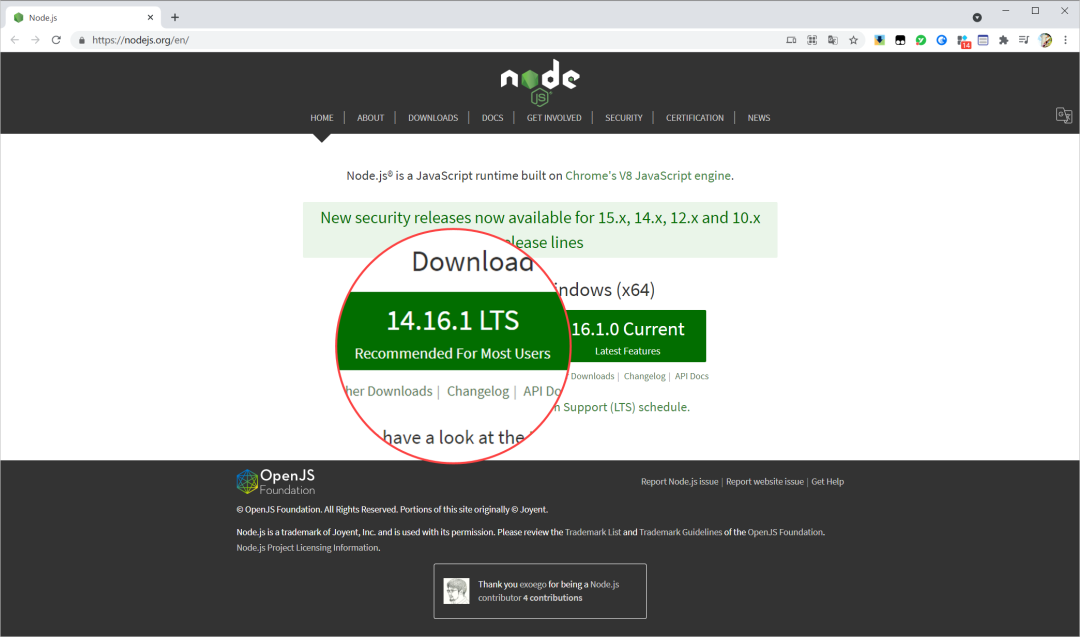Open the DOWNLOADS navigation item
The image size is (1080, 637).
(433, 118)
